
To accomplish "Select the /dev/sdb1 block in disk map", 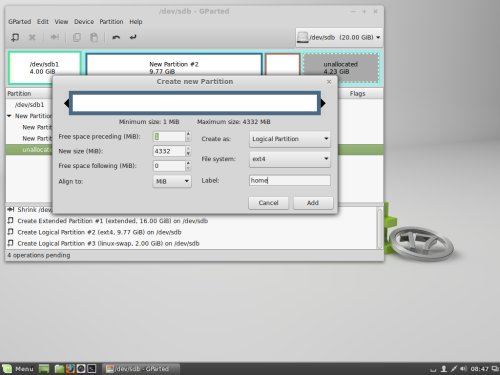I will pyautogui.click(x=44, y=68).
